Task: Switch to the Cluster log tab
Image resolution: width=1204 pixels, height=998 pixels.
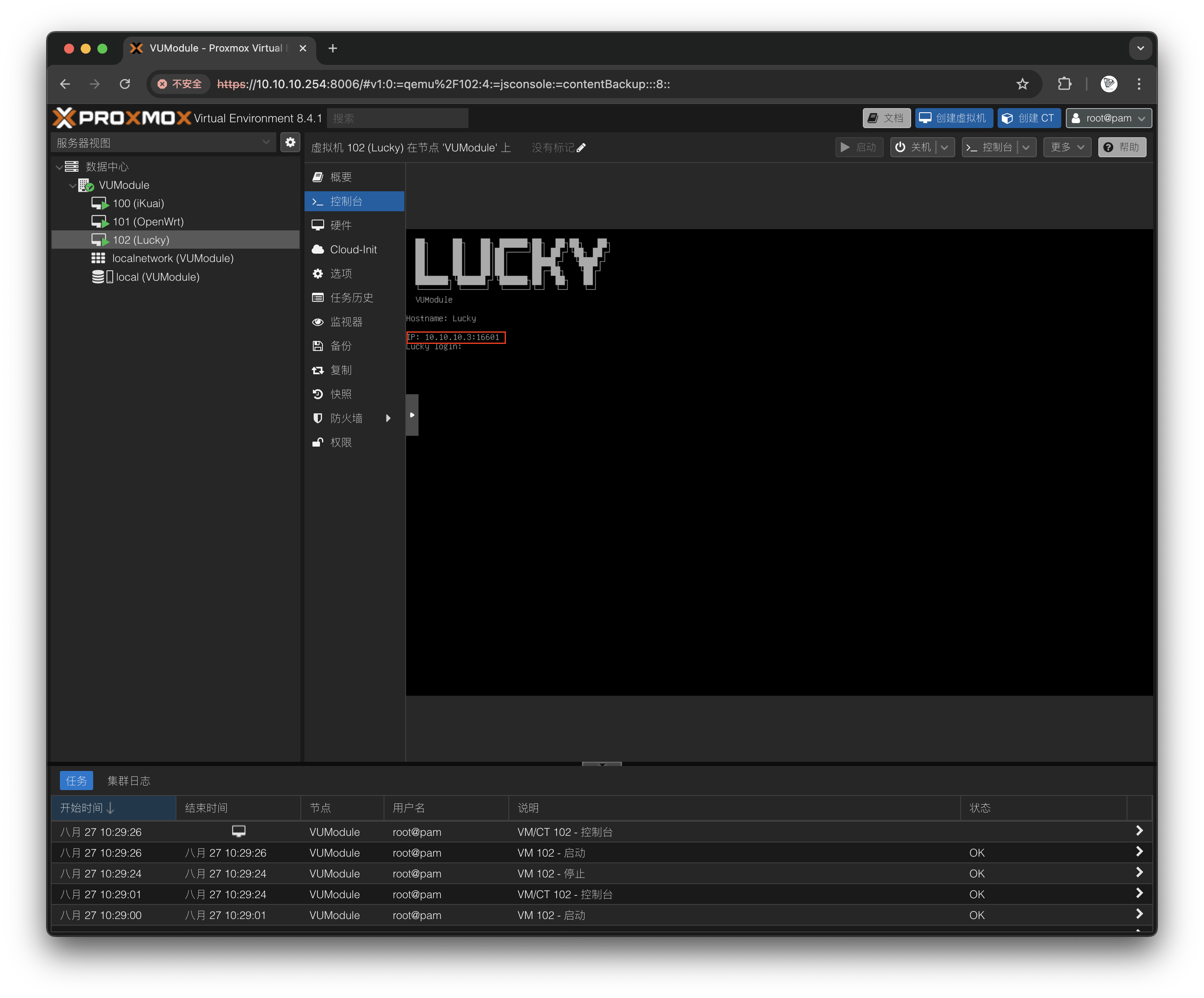Action: [x=129, y=780]
